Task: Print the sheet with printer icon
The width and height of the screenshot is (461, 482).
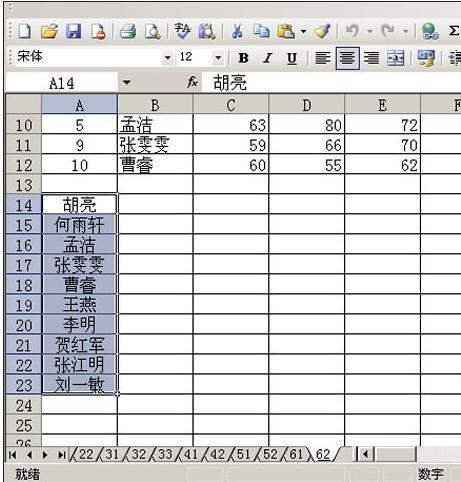Action: (128, 32)
